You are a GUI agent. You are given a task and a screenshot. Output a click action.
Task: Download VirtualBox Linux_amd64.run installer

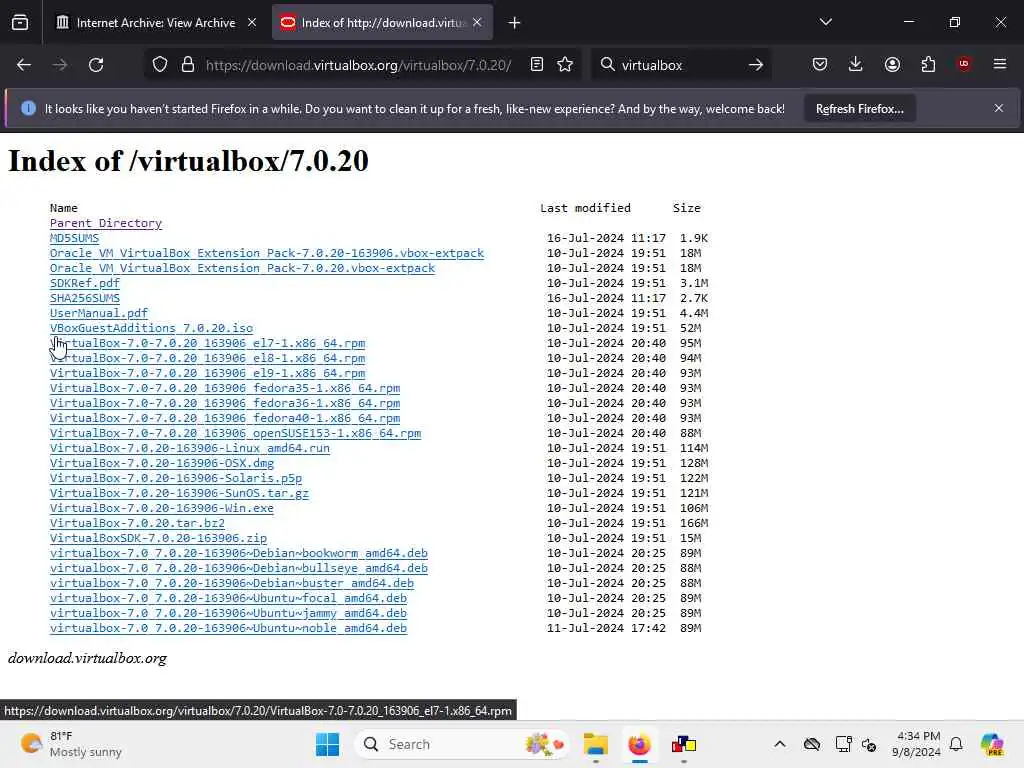pos(190,449)
